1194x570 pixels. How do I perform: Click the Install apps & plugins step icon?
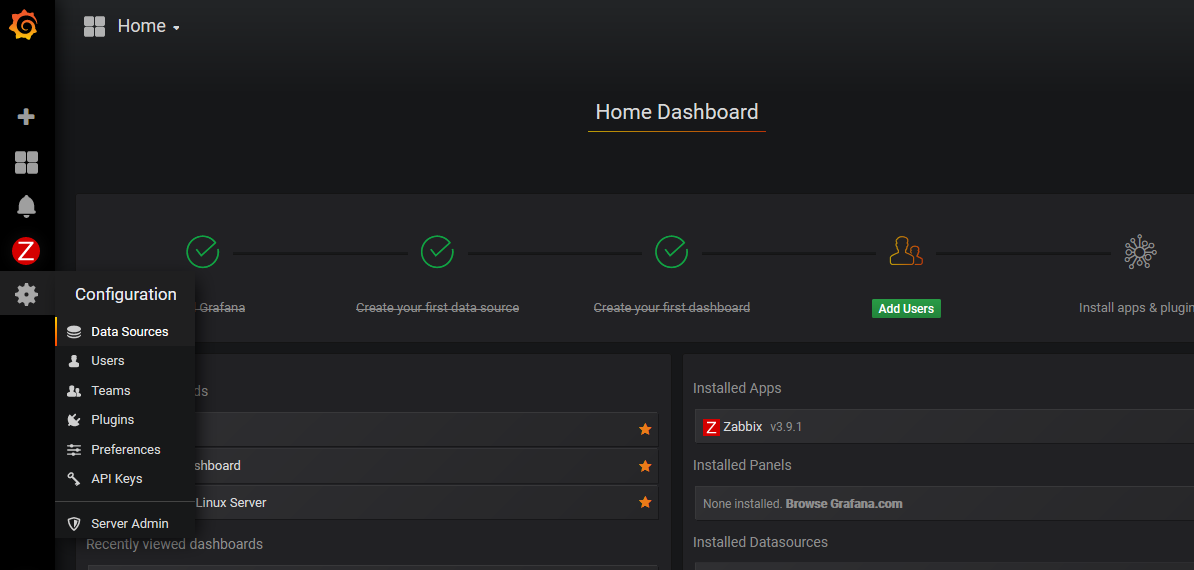1140,252
